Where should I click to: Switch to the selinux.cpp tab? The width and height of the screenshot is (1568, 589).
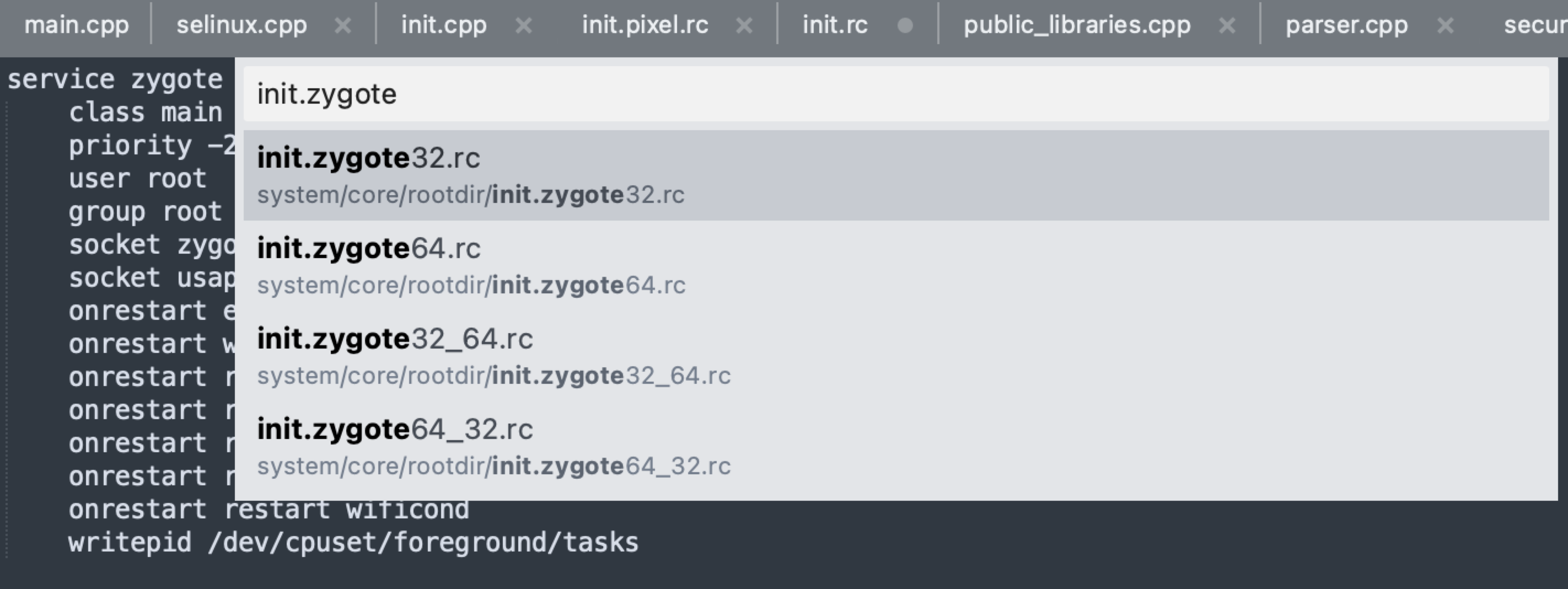tap(241, 25)
